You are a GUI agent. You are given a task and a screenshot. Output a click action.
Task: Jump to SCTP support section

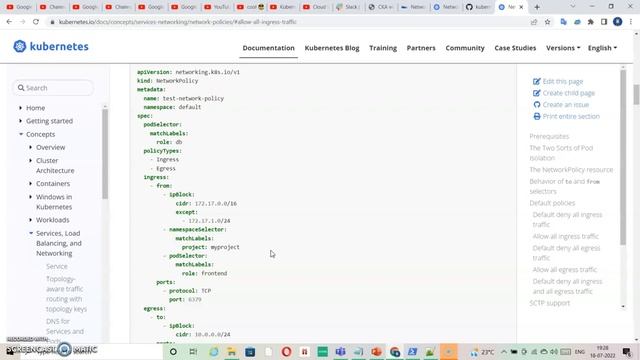549,303
